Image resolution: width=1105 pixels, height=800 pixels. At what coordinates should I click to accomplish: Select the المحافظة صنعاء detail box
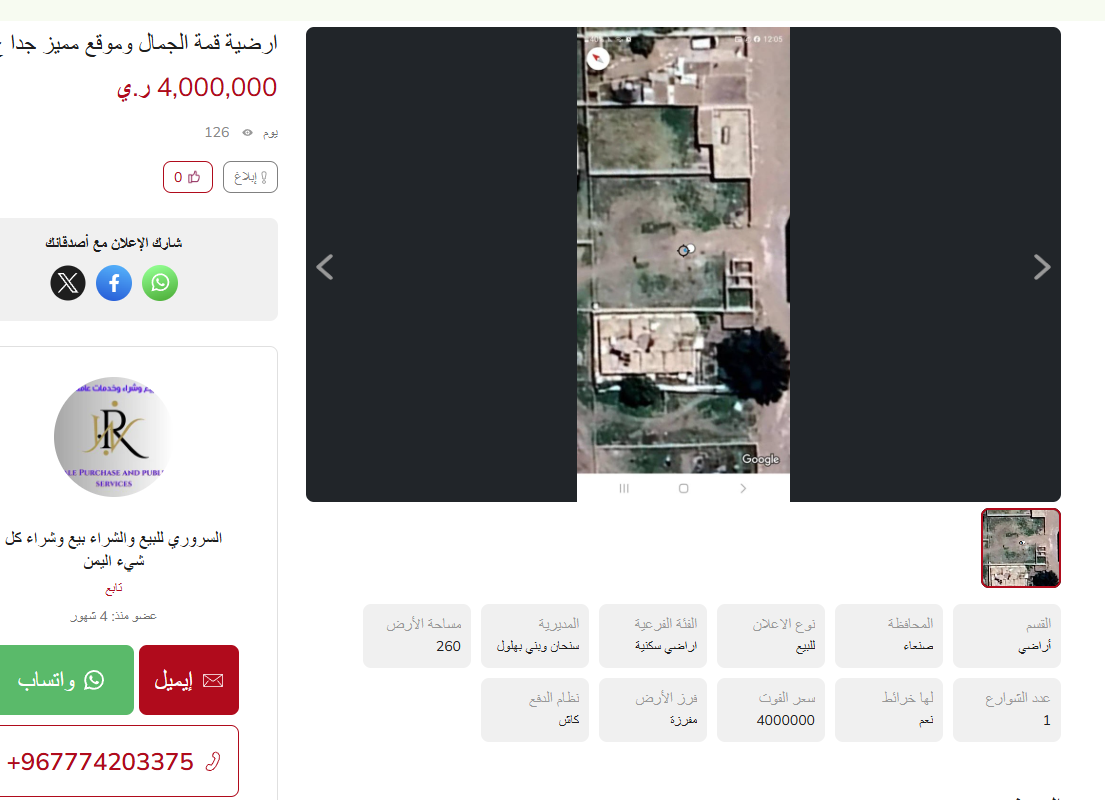click(889, 636)
